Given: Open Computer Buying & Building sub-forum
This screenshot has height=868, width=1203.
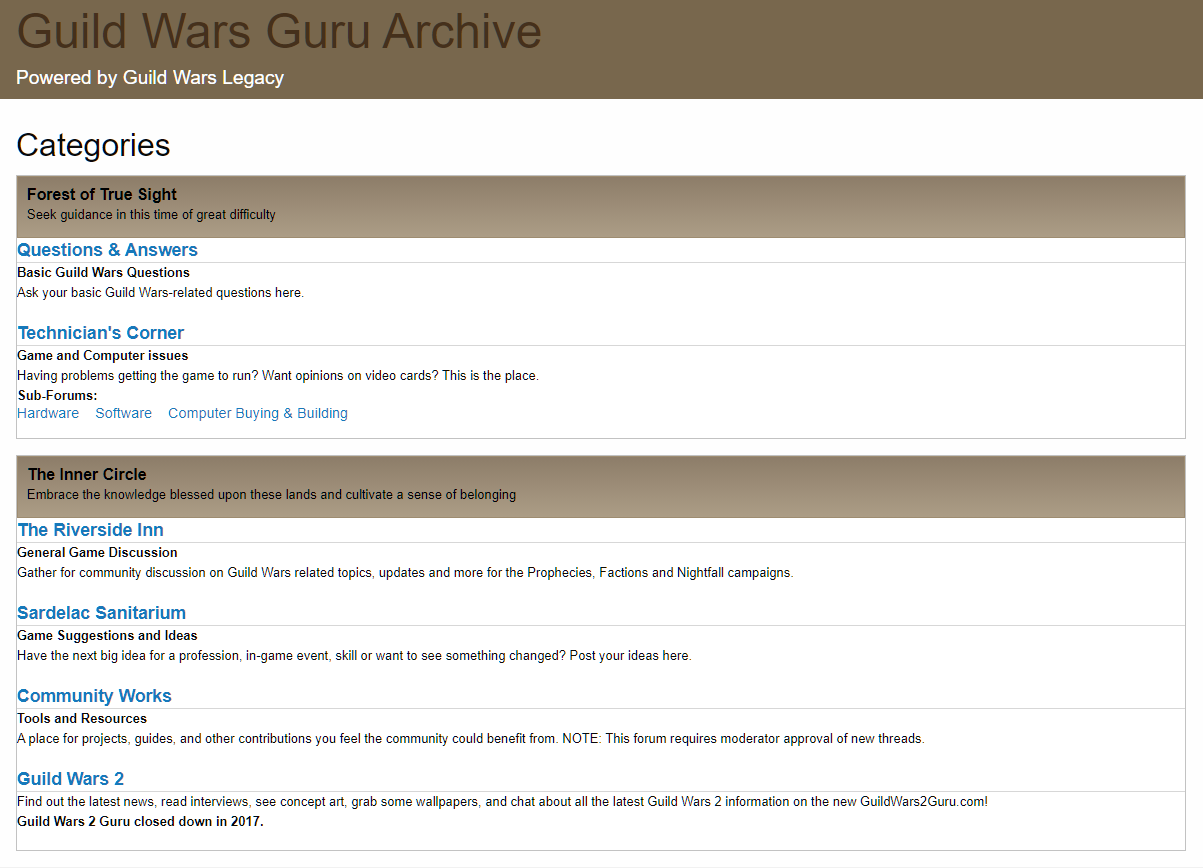Looking at the screenshot, I should (257, 413).
